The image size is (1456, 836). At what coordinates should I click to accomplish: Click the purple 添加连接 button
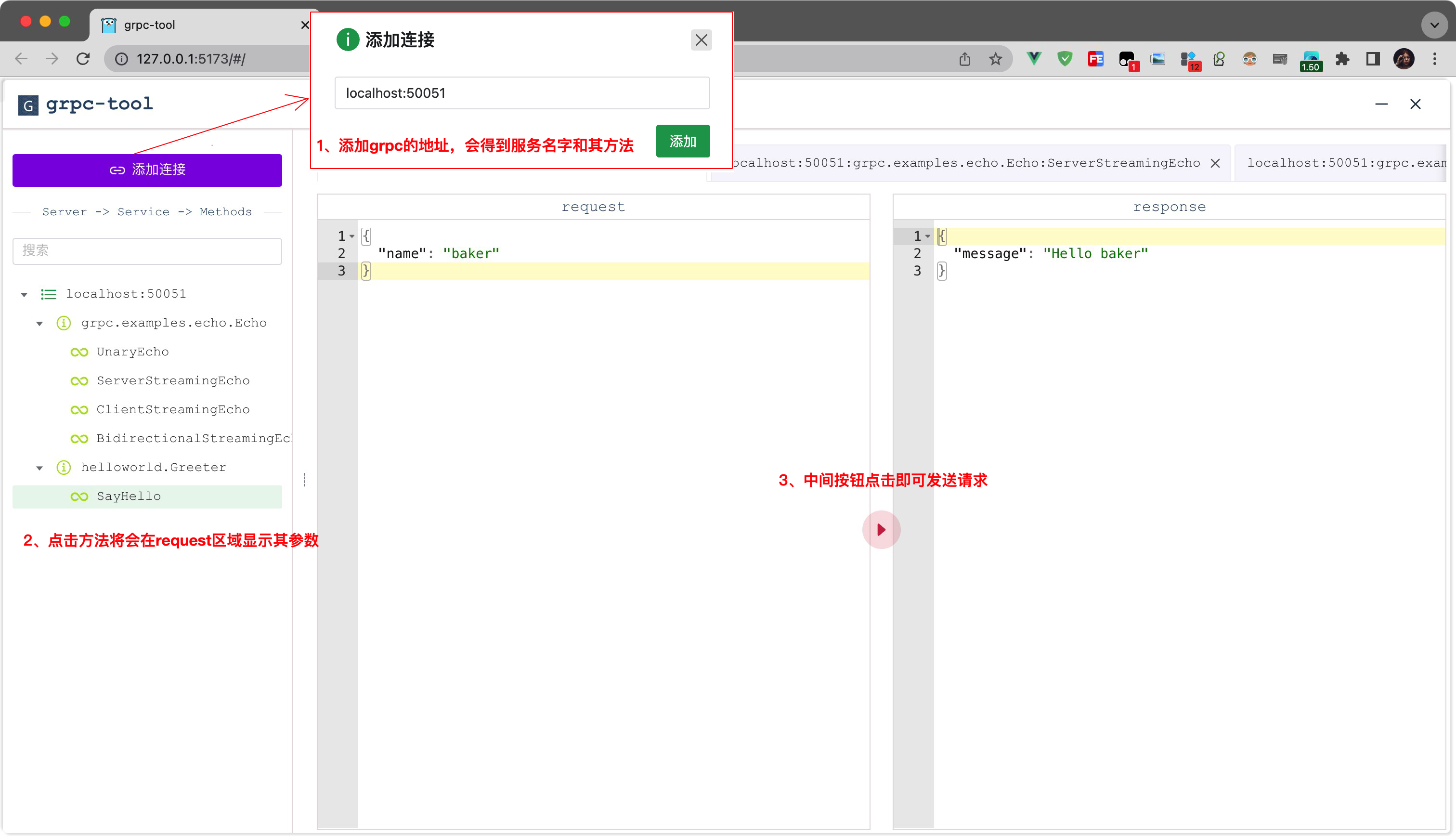click(x=147, y=170)
